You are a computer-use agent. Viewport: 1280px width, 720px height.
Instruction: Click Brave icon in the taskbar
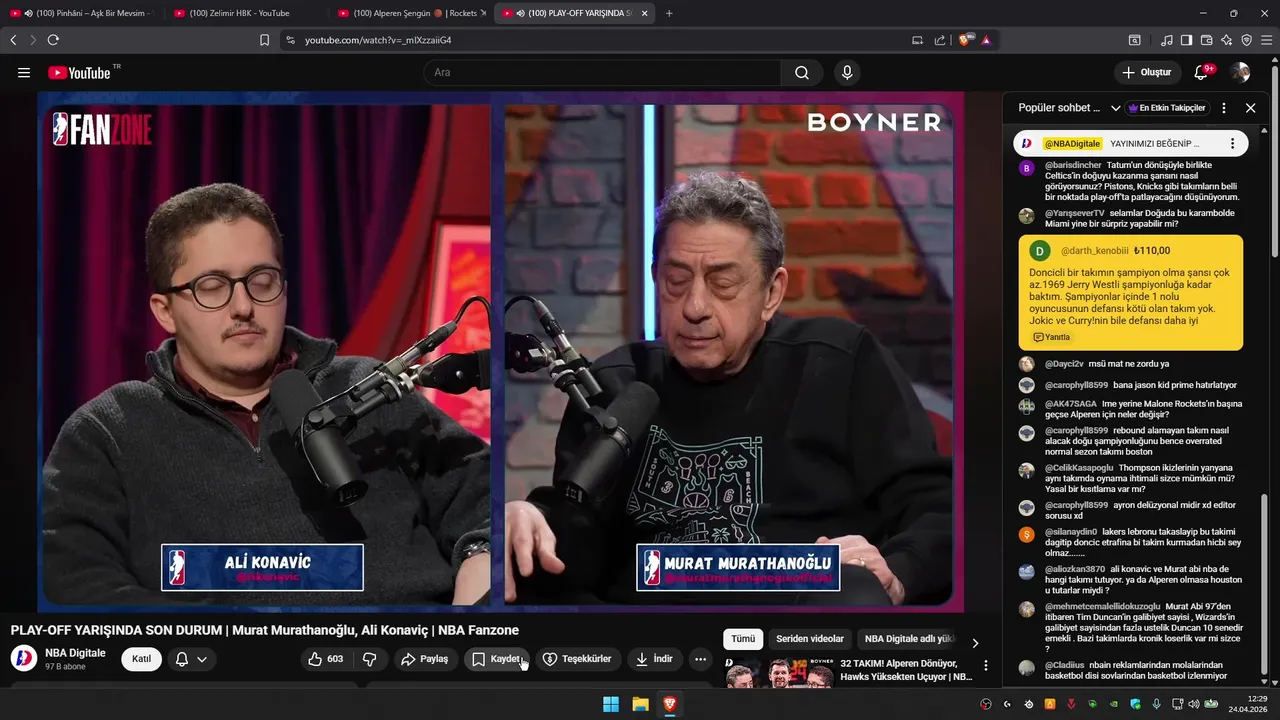(669, 704)
